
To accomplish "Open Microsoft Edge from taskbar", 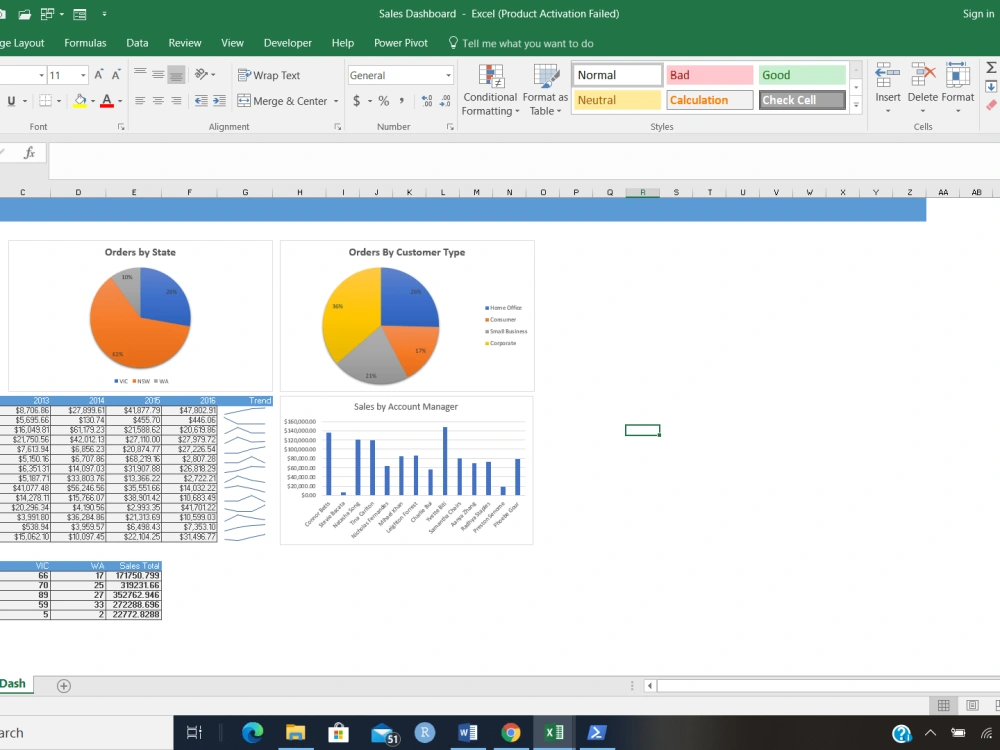I will (253, 732).
